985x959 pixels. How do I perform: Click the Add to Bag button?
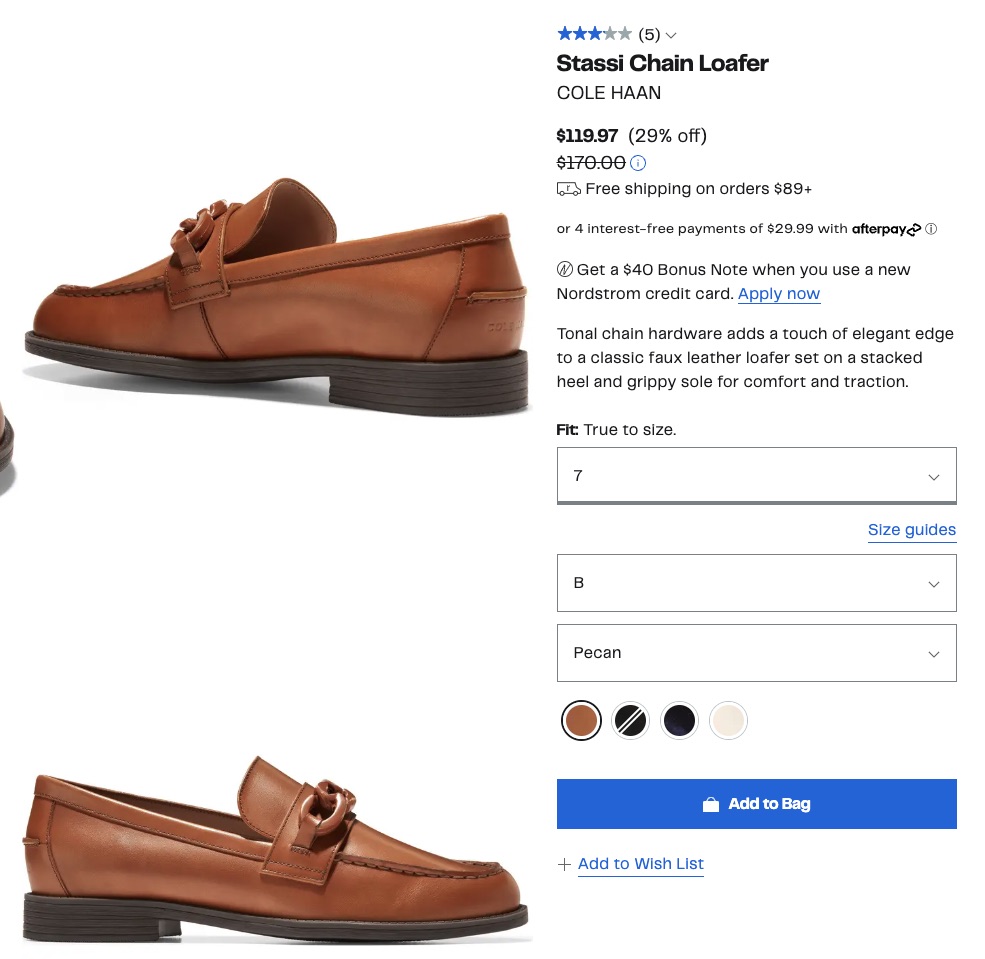click(x=756, y=804)
